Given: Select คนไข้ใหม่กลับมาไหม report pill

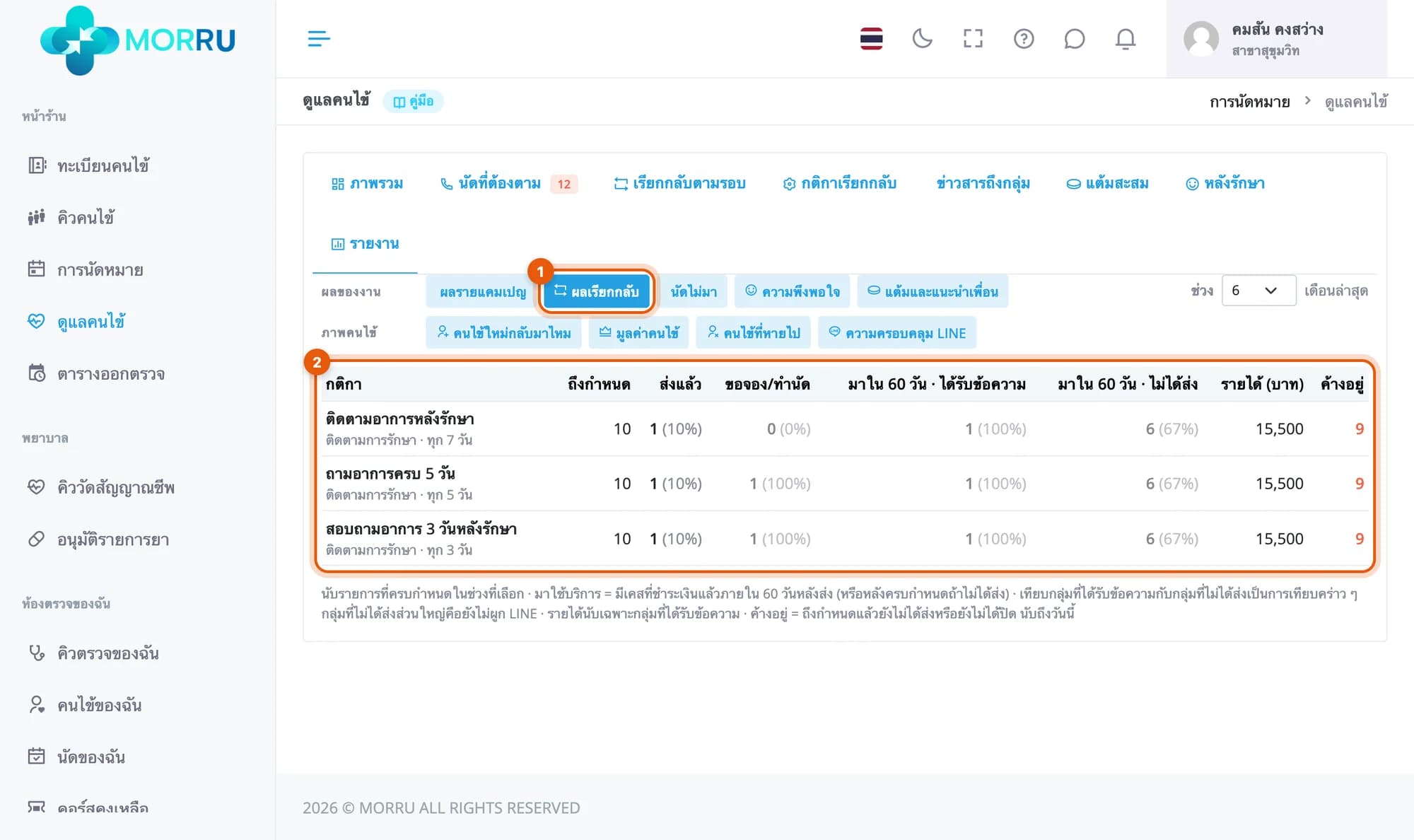Looking at the screenshot, I should [x=503, y=333].
